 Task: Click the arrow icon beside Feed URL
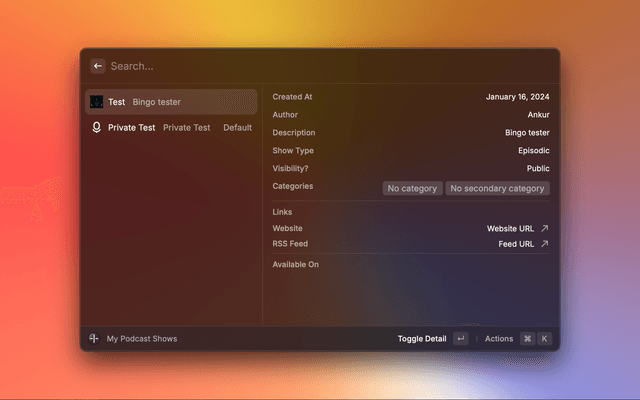545,244
